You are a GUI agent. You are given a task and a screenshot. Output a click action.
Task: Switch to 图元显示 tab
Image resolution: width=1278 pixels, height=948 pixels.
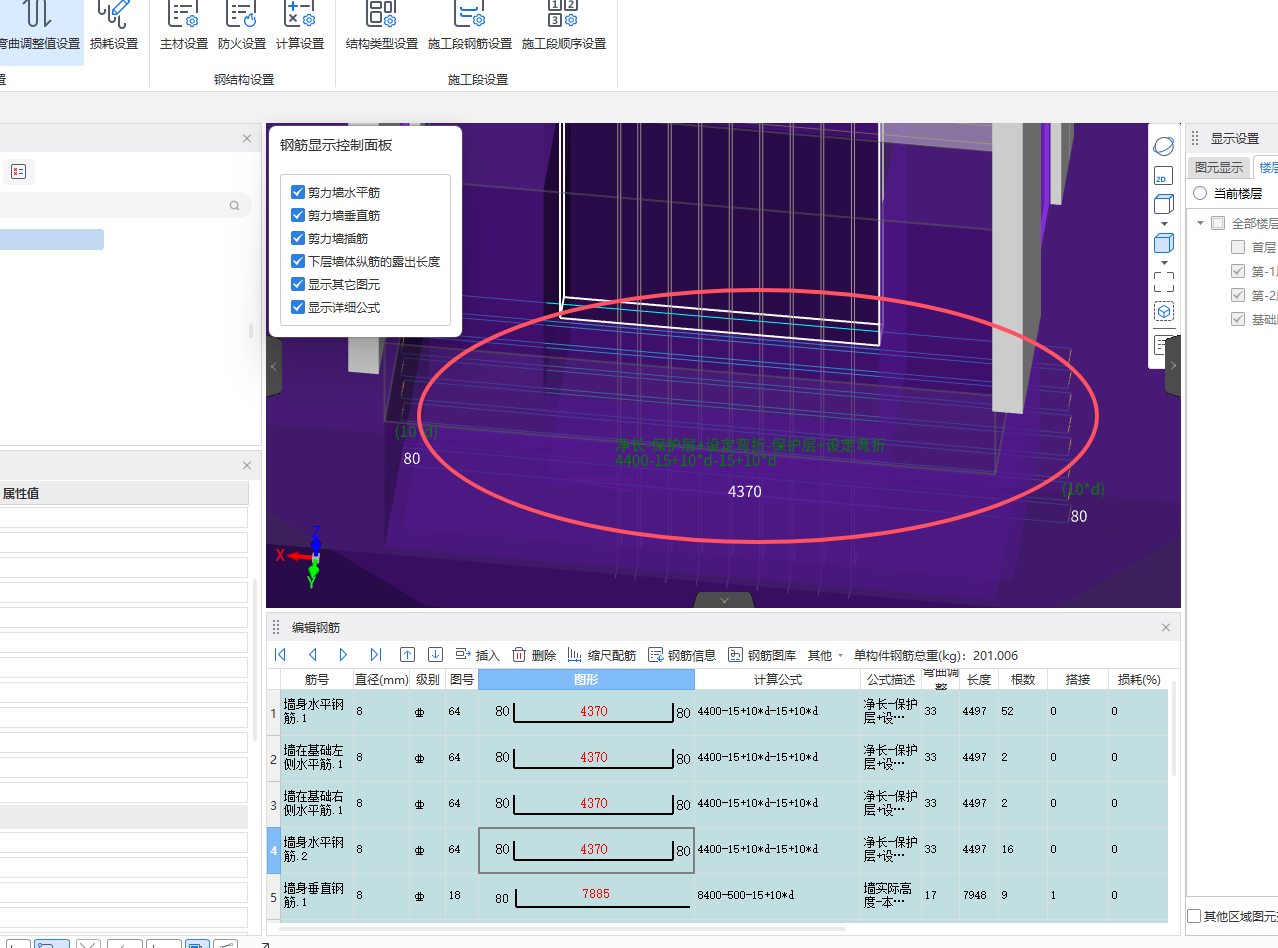1219,168
